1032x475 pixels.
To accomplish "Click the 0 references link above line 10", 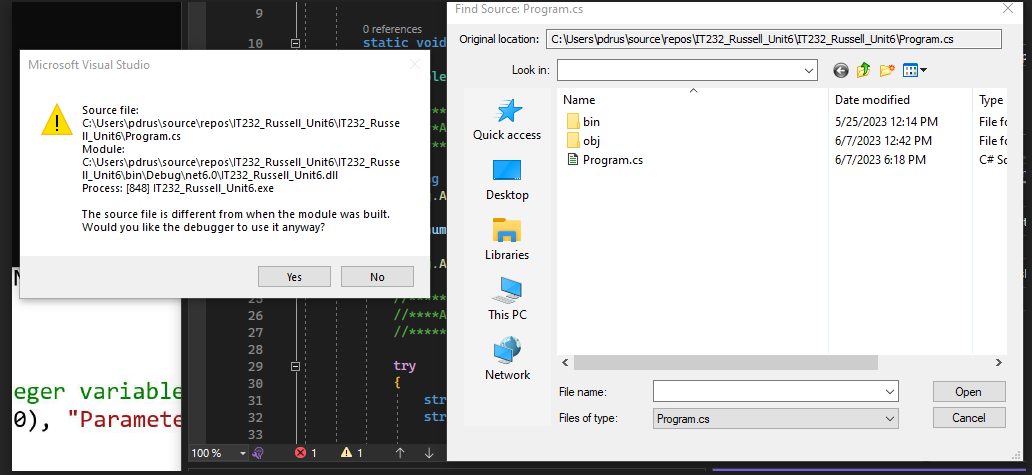I will click(392, 29).
